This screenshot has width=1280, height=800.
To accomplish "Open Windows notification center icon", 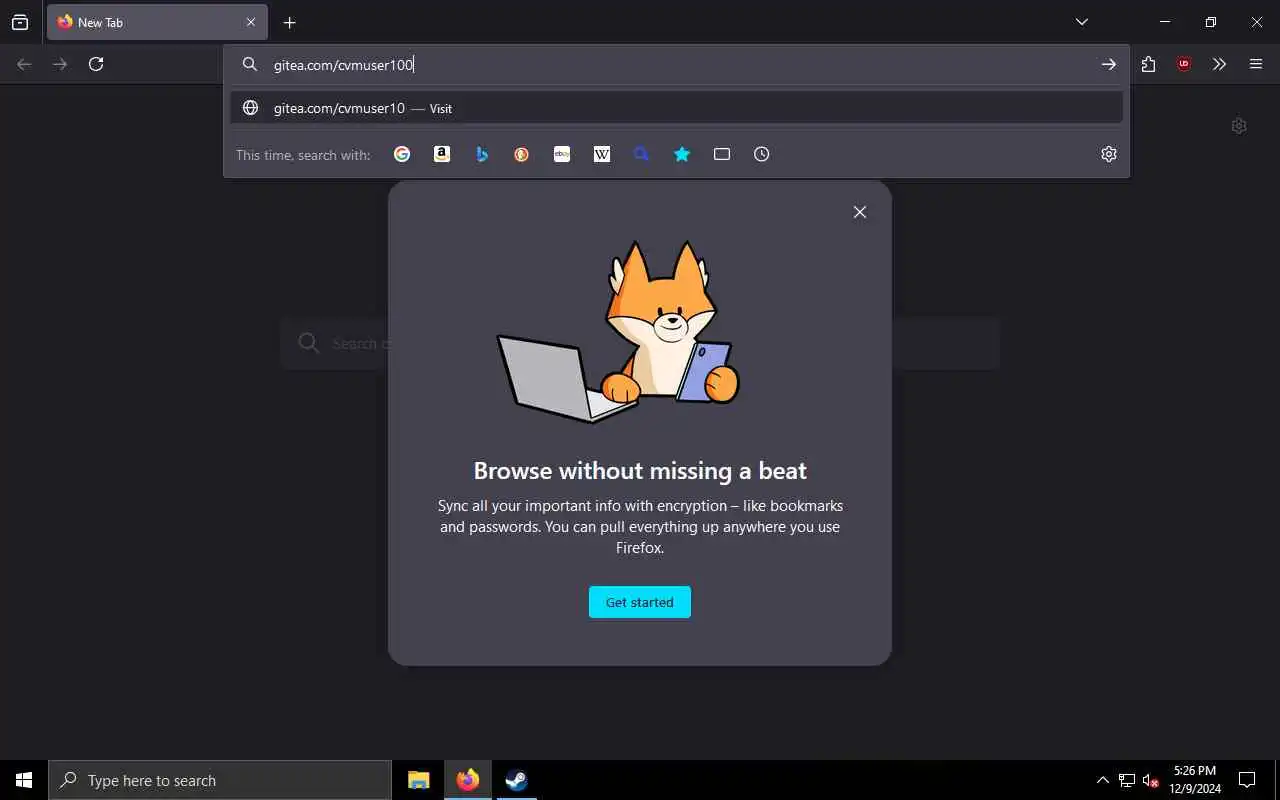I will (x=1247, y=780).
